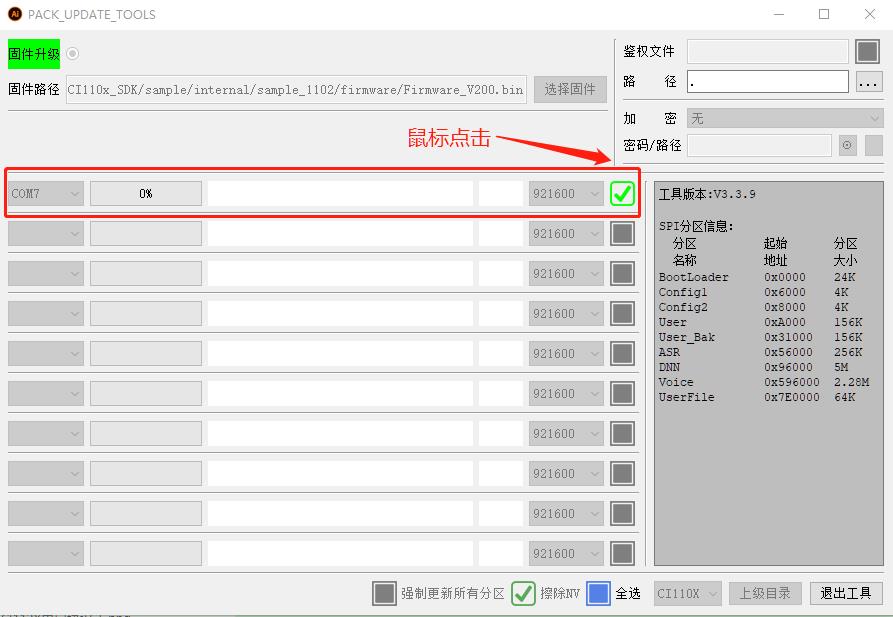This screenshot has height=617, width=893.
Task: Toggle the 擦除NV green checkbox
Action: coord(523,594)
